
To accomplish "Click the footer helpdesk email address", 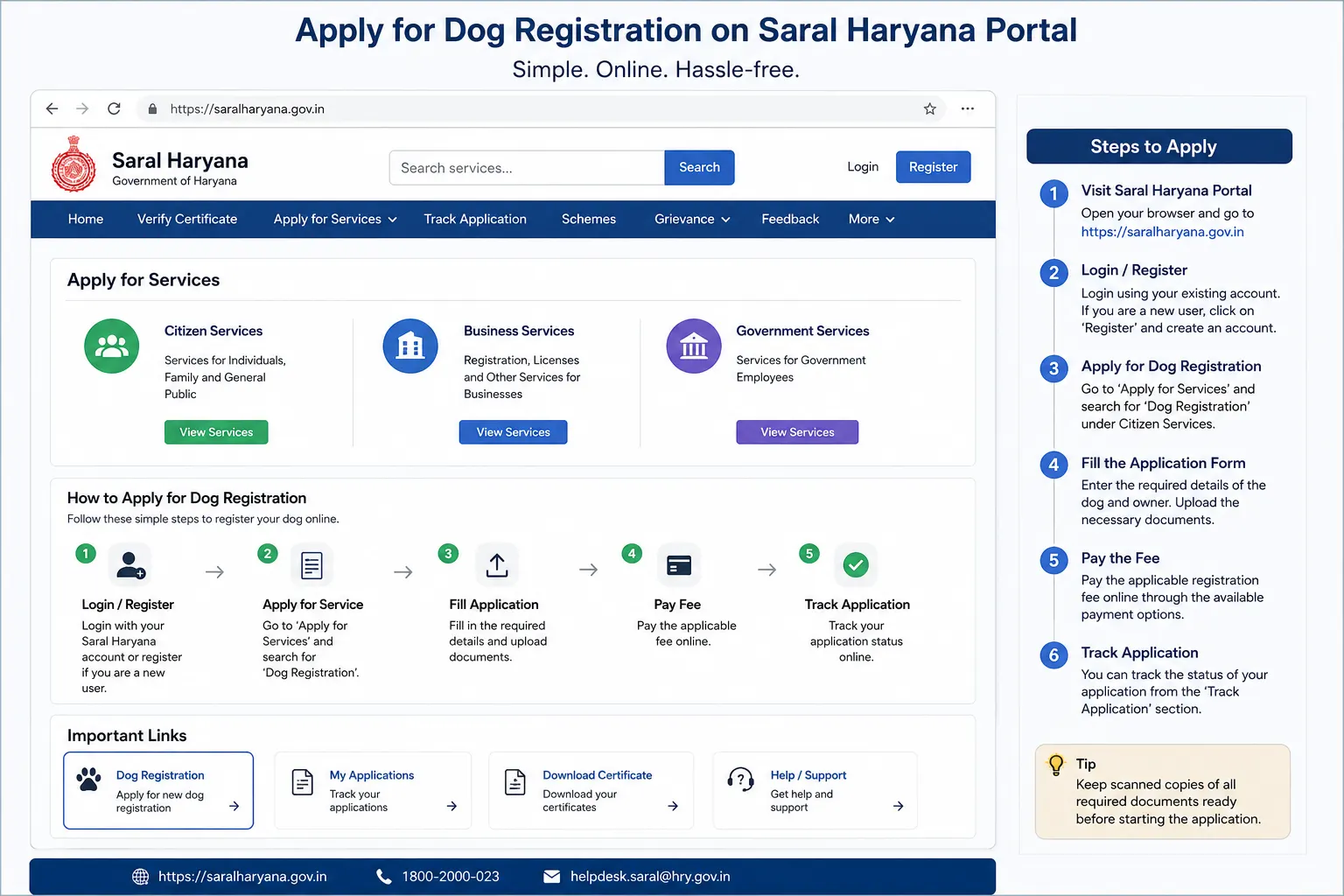I will coord(650,876).
